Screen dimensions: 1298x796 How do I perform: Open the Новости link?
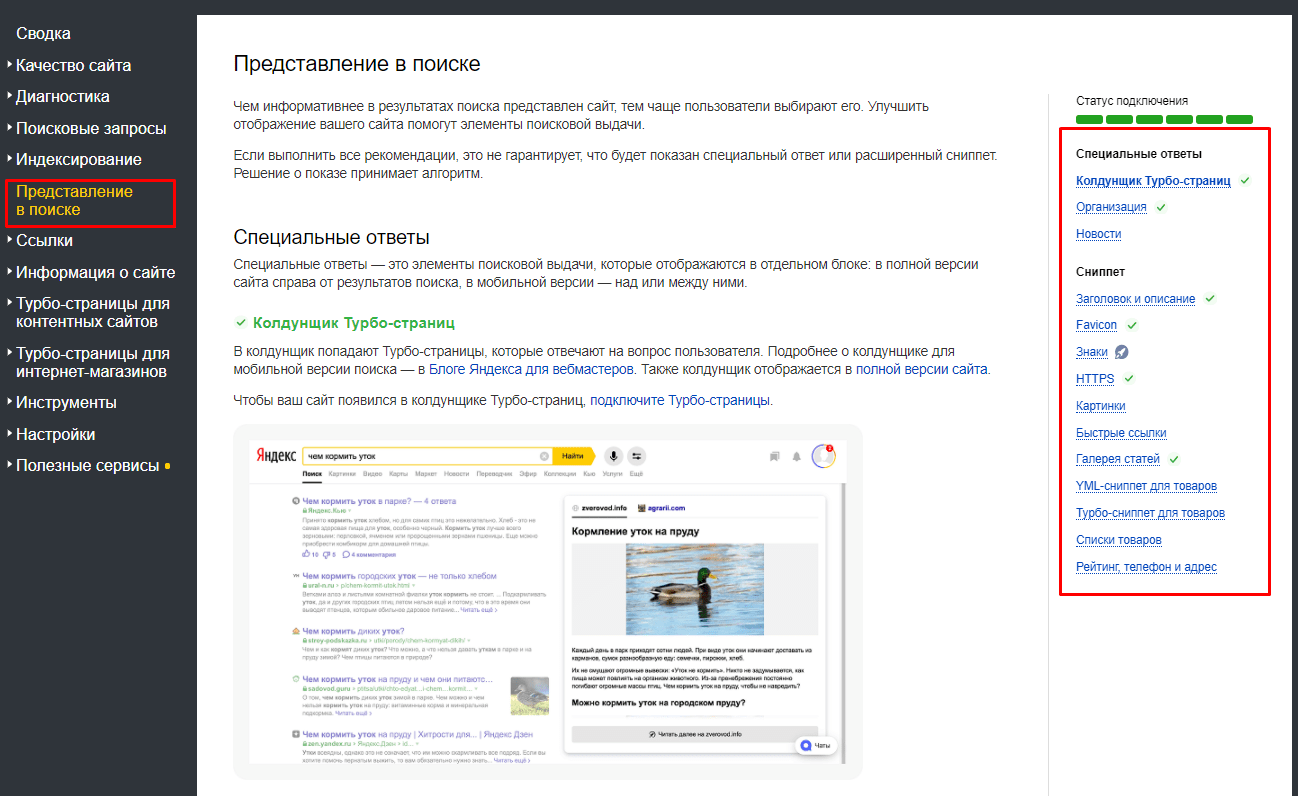click(x=1098, y=234)
